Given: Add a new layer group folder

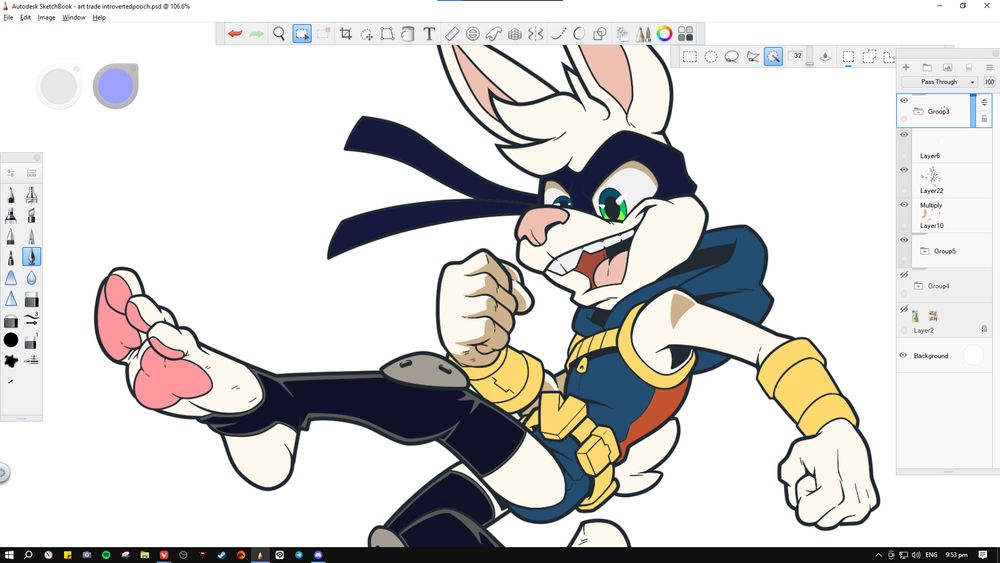Looking at the screenshot, I should pyautogui.click(x=927, y=67).
